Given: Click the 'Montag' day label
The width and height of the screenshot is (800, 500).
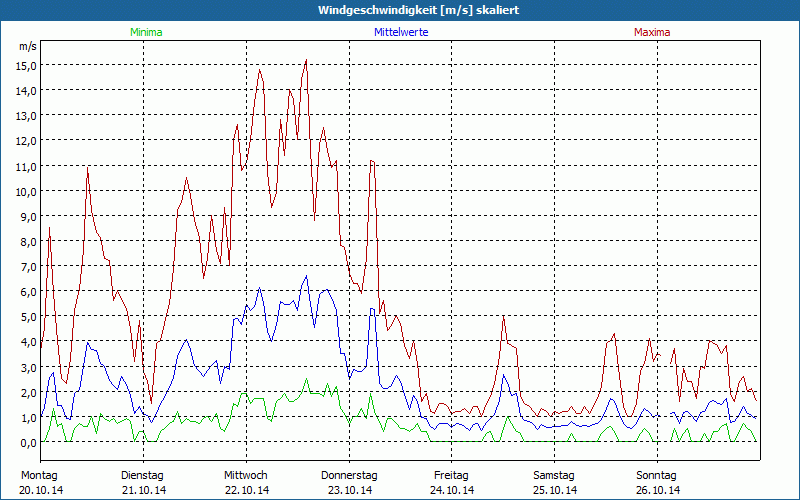Looking at the screenshot, I should [39, 476].
